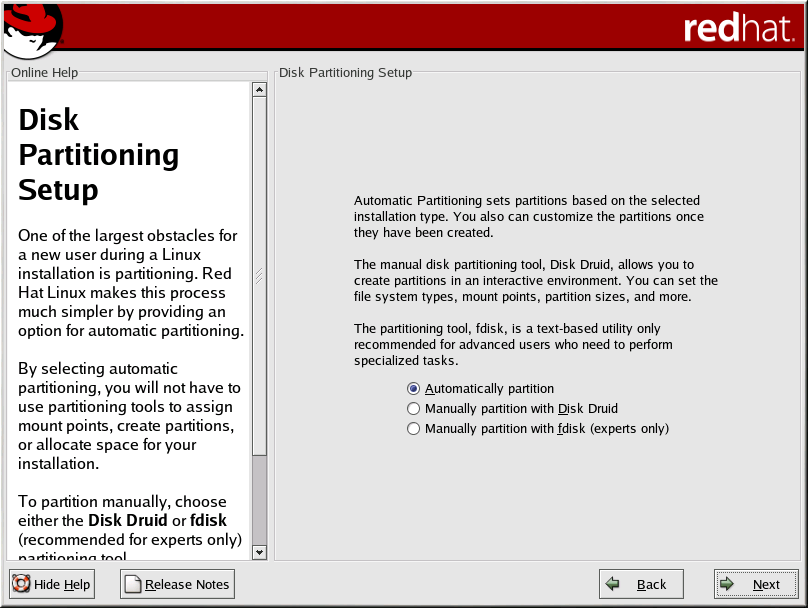The width and height of the screenshot is (808, 608).
Task: Click the Red Hat Shadowman logo
Action: pyautogui.click(x=32, y=29)
